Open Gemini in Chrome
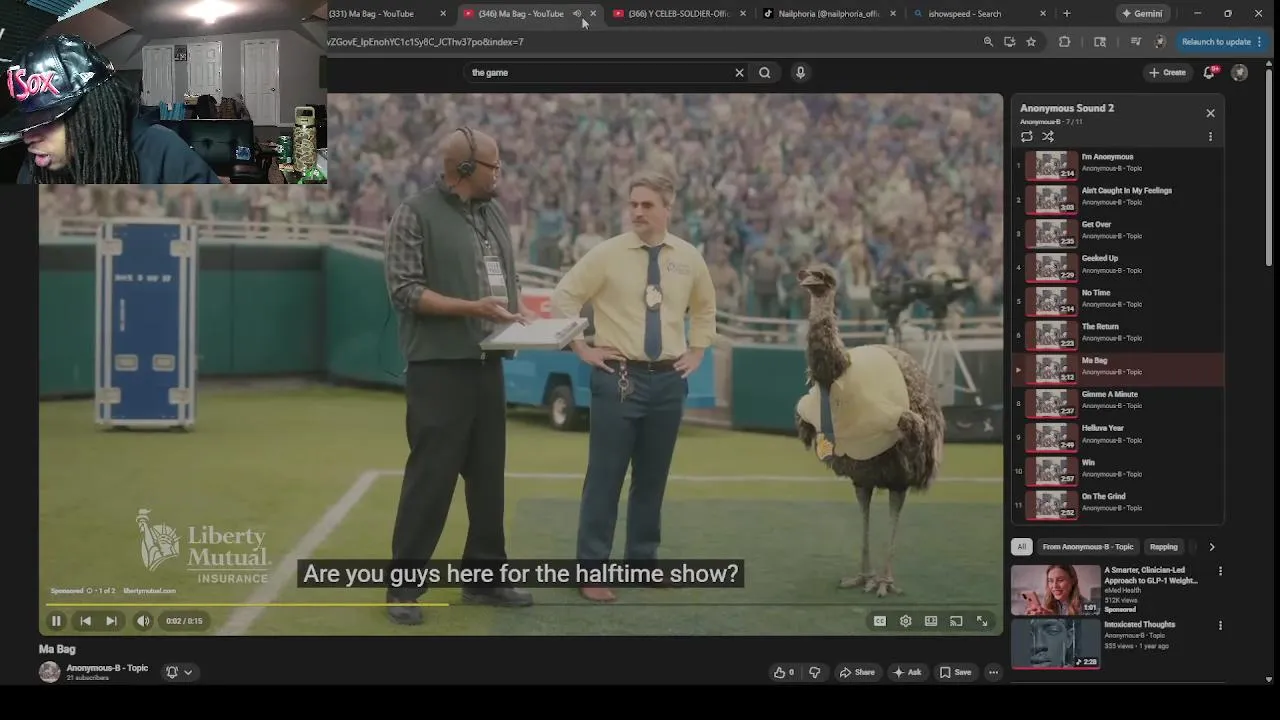This screenshot has height=720, width=1280. [x=1142, y=14]
